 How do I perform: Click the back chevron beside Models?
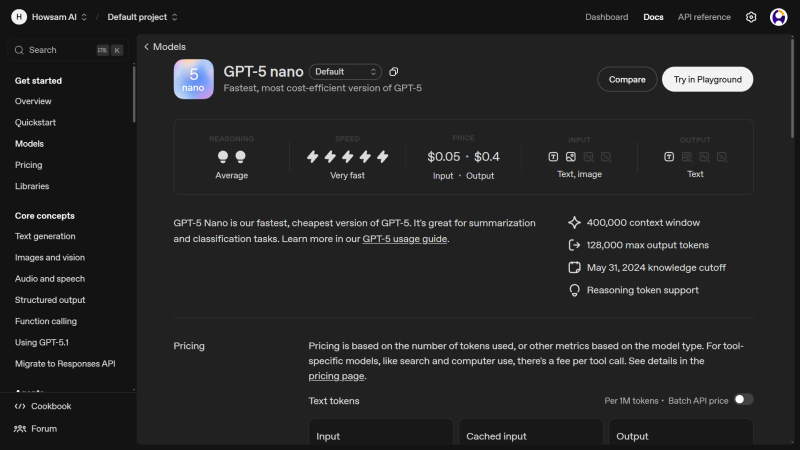coord(146,47)
